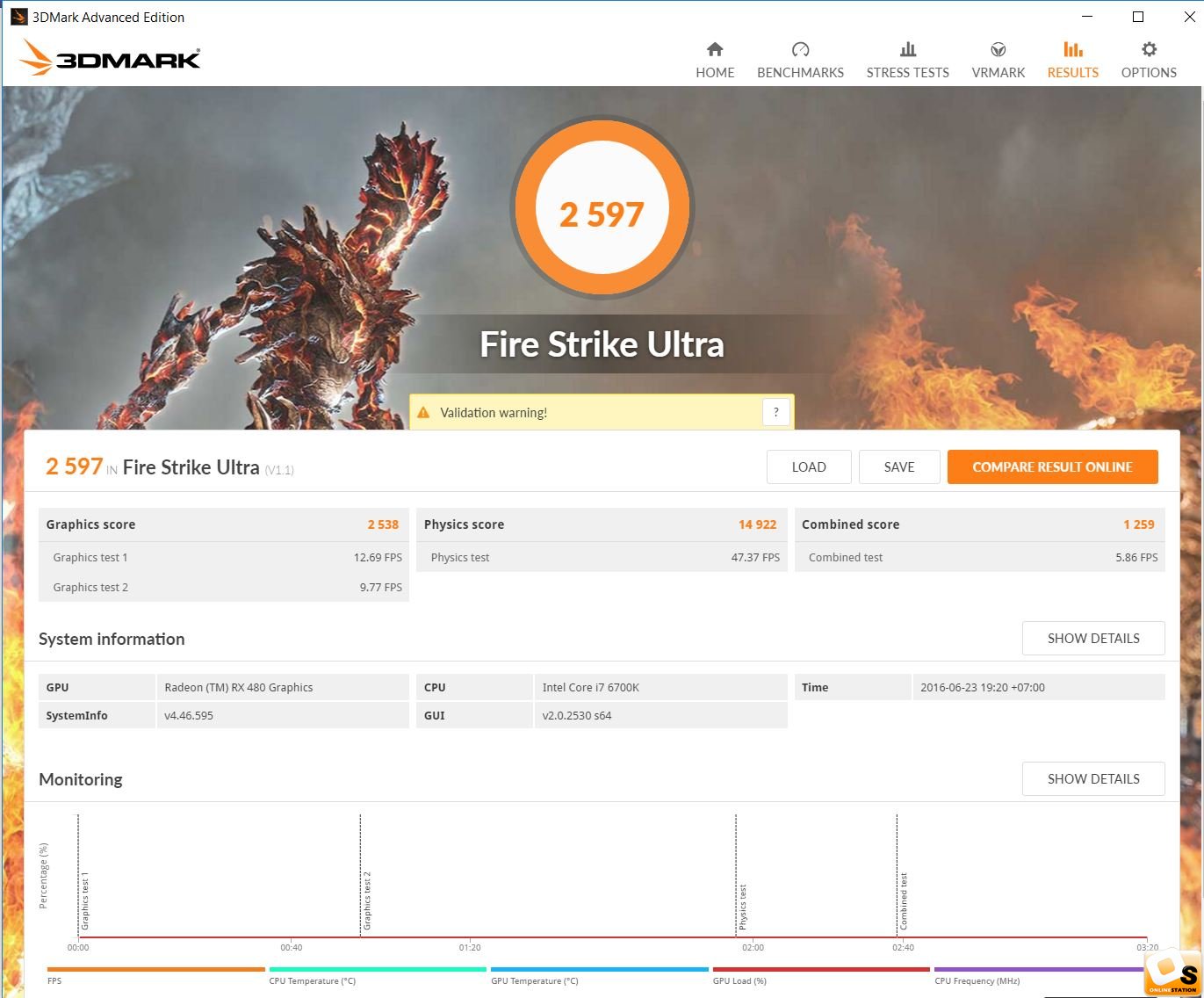Click the orange results chart icon
The image size is (1204, 998).
click(1073, 49)
